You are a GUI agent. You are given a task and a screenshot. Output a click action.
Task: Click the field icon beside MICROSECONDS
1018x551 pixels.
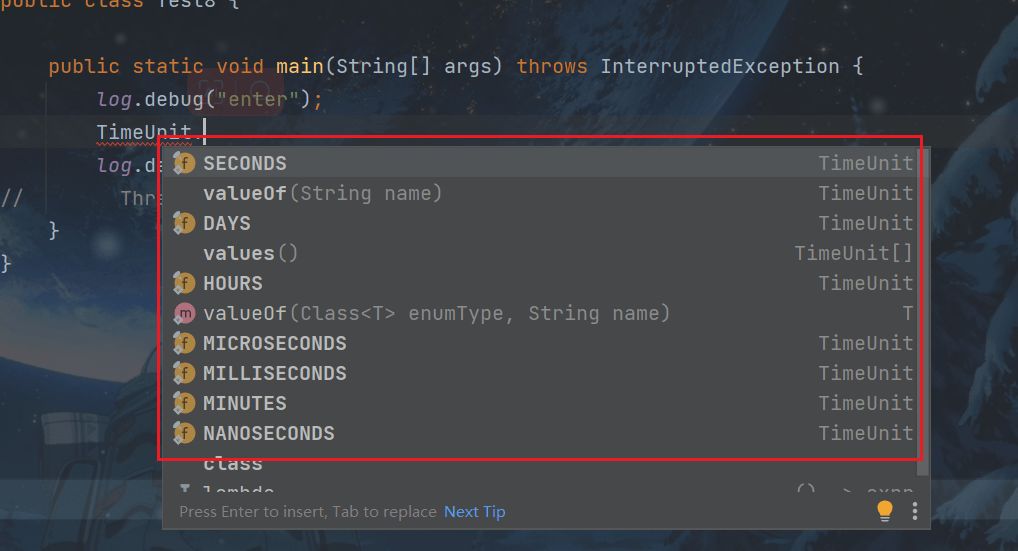[x=184, y=343]
